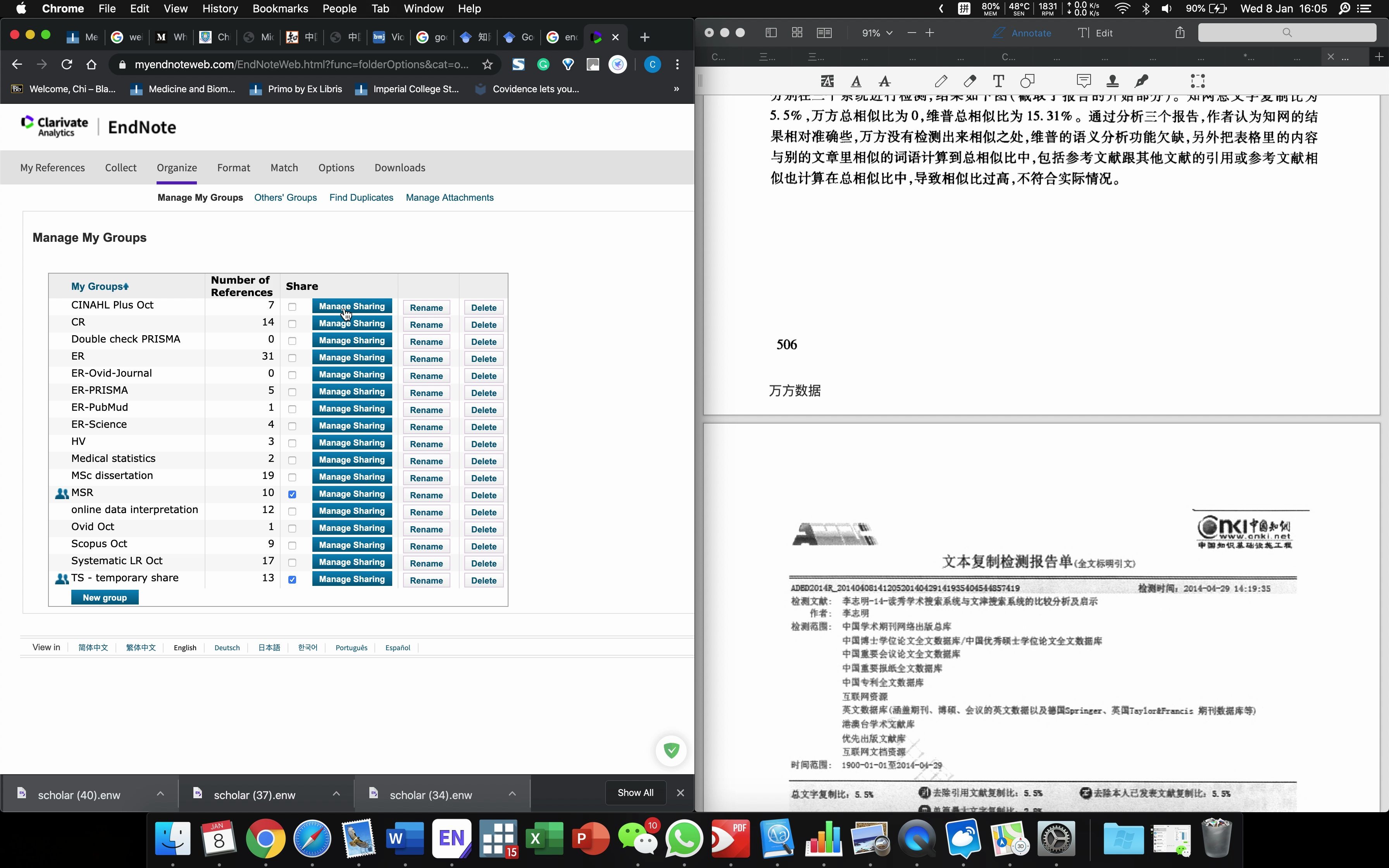Show page thumbnails grid in PDF viewer
This screenshot has height=868, width=1389.
tap(797, 33)
